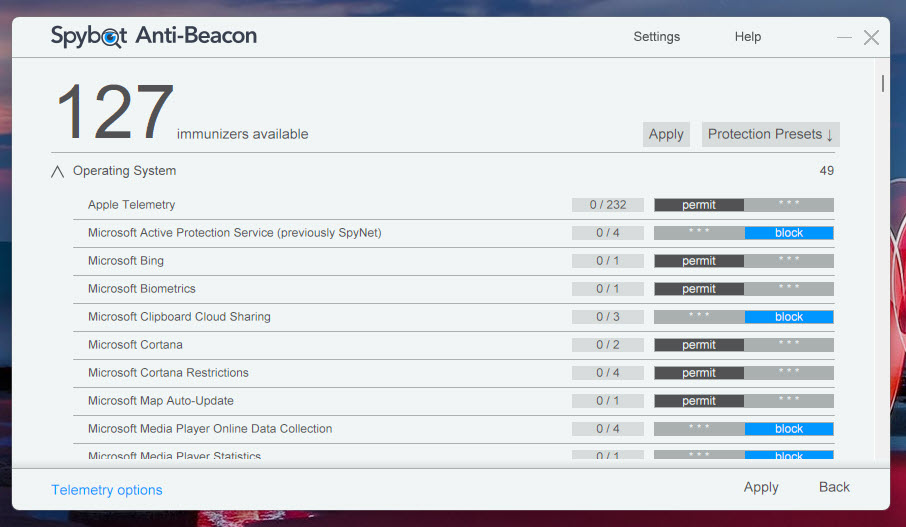Screen dimensions: 906x527
Task: Set Microsoft Clipboard Cloud Sharing to permit
Action: (x=699, y=317)
